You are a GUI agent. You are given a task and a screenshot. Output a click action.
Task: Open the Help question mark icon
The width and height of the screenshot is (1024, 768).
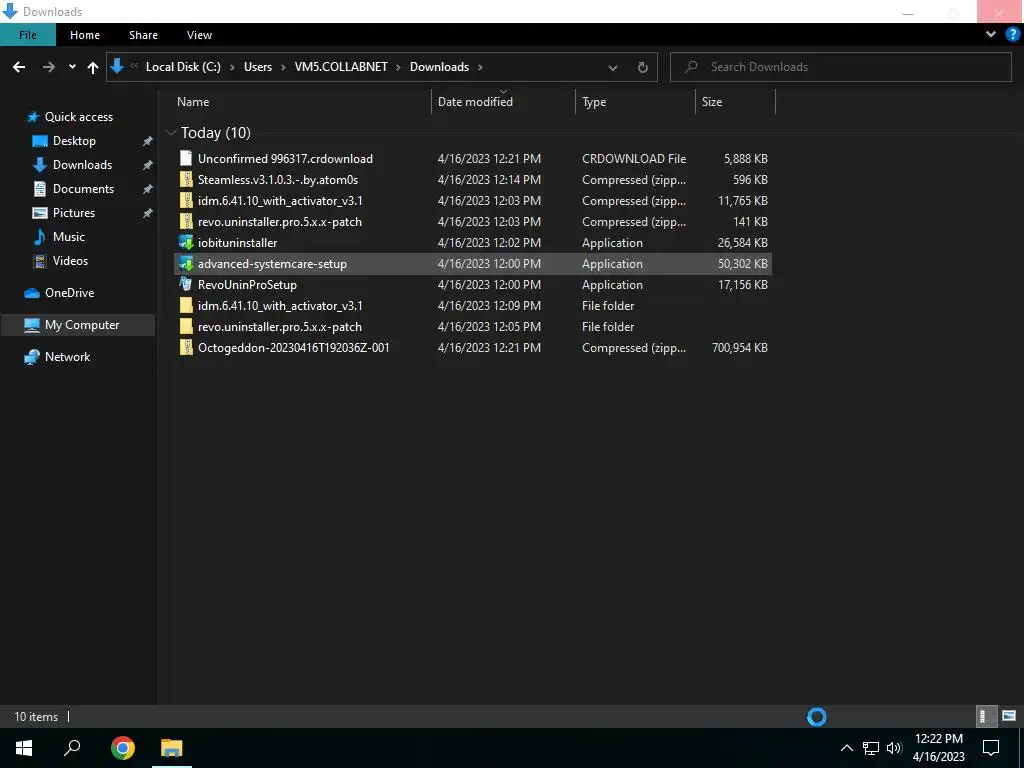tap(1012, 35)
